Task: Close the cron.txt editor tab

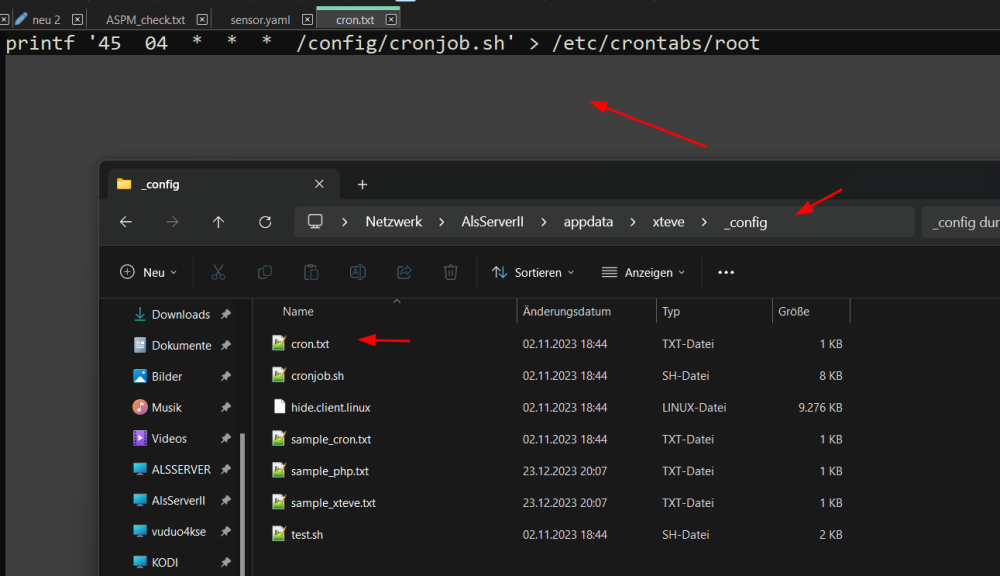Action: (x=391, y=19)
